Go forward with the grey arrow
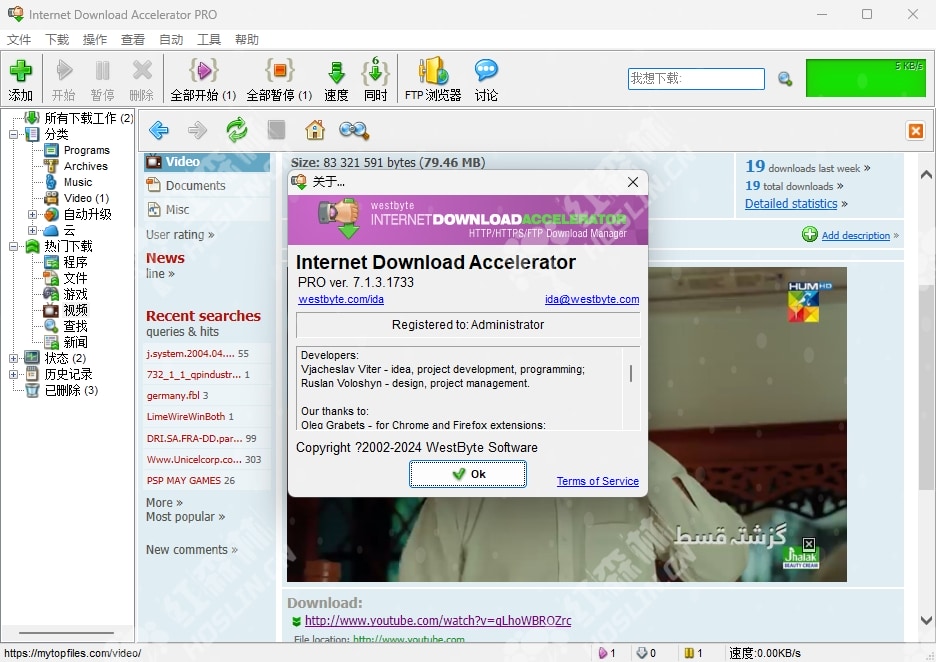The width and height of the screenshot is (936, 662). 197,130
